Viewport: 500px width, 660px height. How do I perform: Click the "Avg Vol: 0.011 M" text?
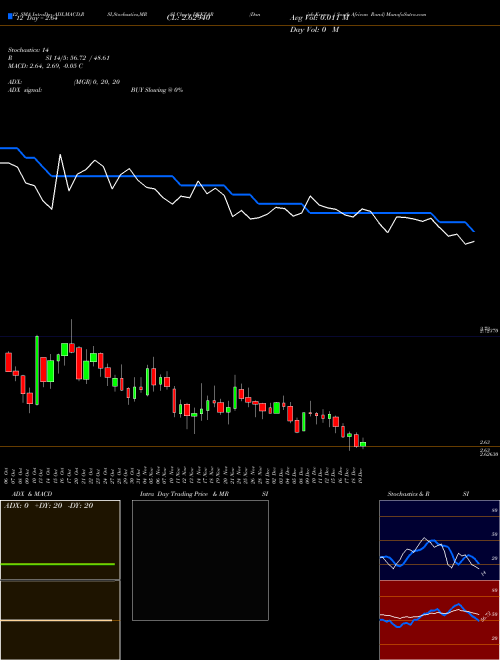coord(319,18)
